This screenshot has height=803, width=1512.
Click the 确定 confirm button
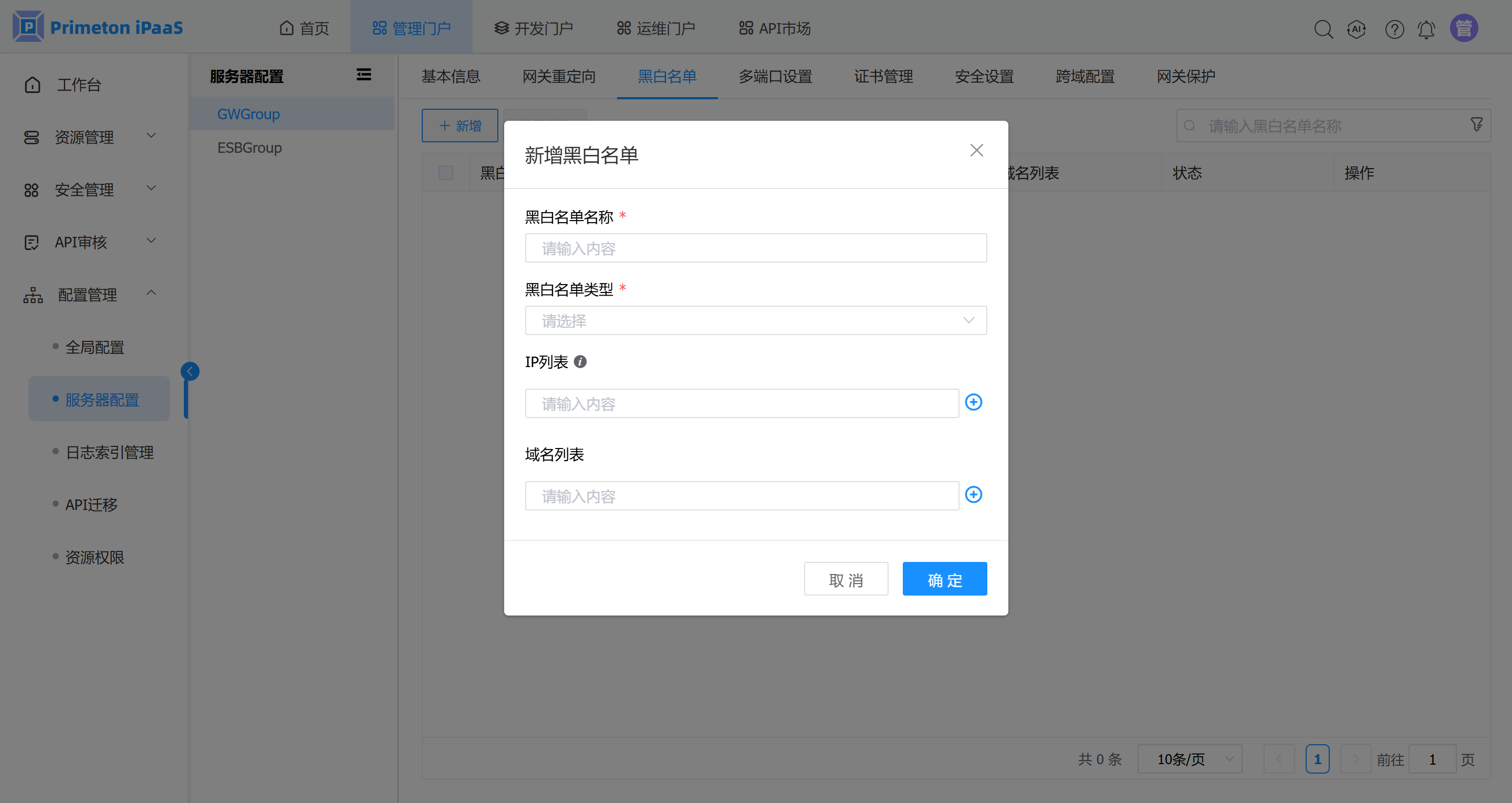pyautogui.click(x=944, y=579)
